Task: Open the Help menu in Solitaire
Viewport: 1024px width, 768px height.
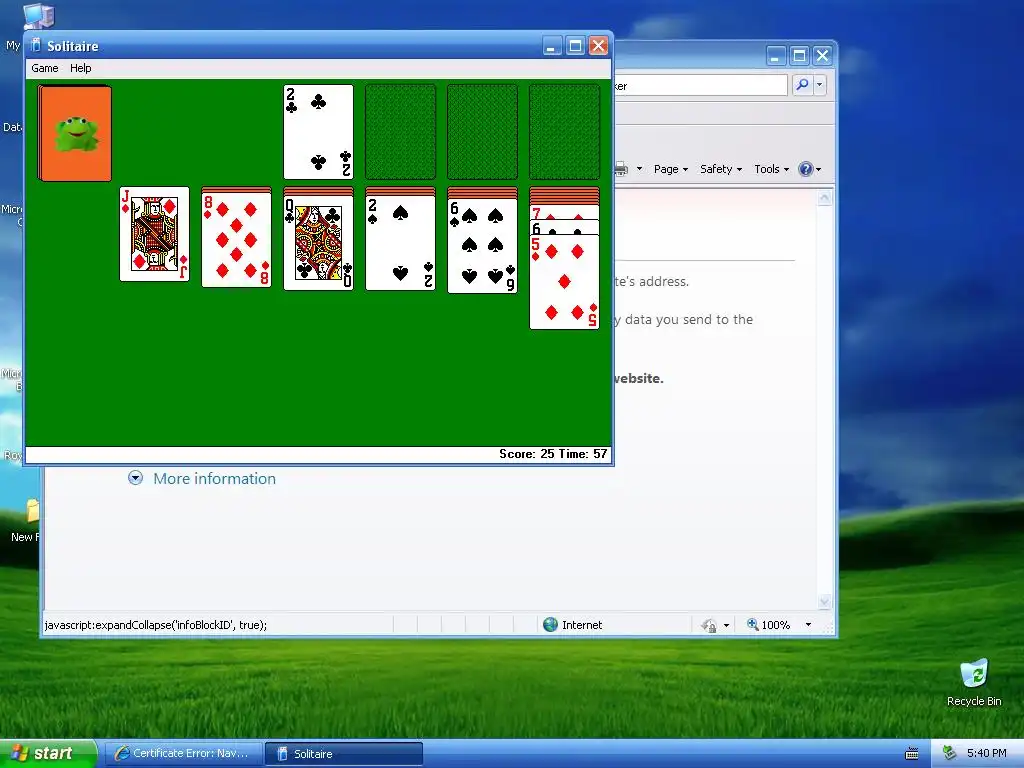Action: [x=80, y=68]
